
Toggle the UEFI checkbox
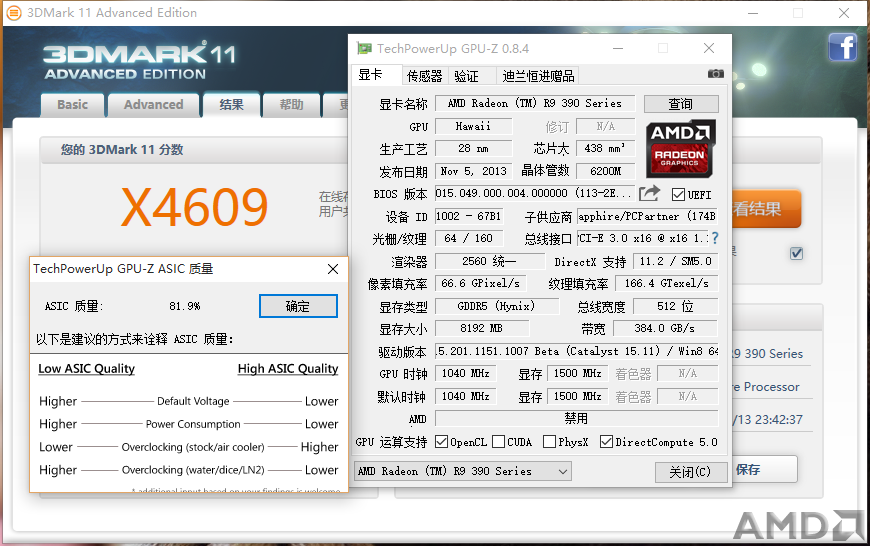pyautogui.click(x=678, y=194)
